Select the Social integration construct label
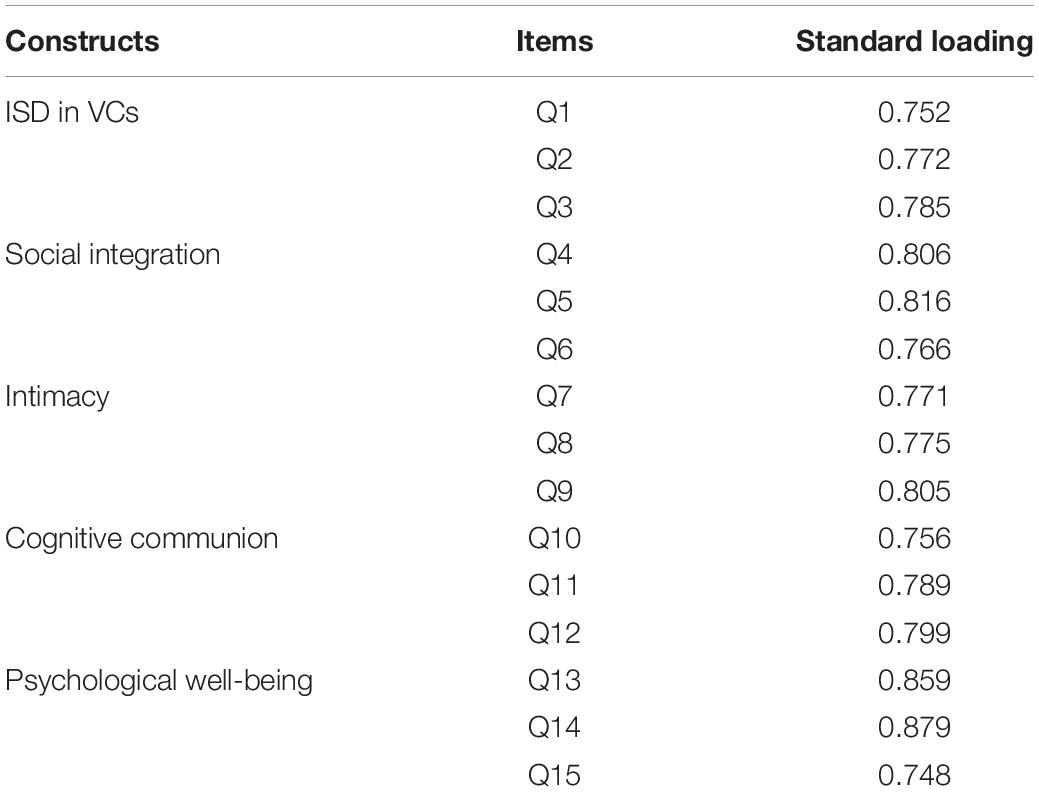The image size is (1039, 792). coord(113,255)
